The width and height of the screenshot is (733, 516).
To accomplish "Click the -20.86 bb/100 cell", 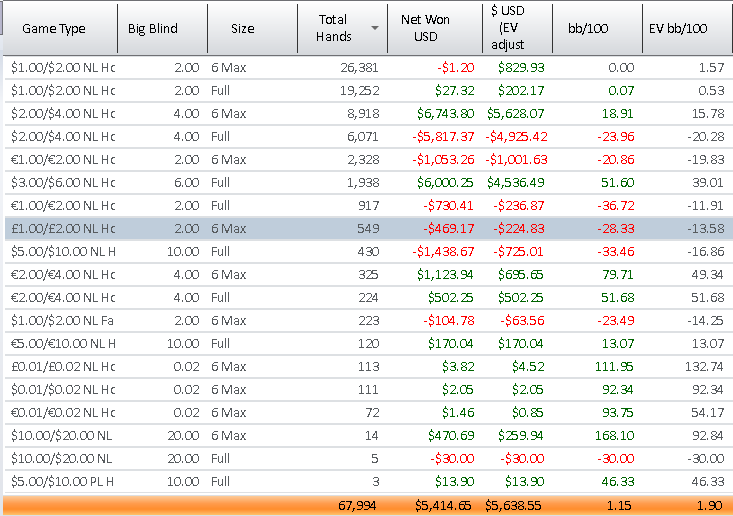I will click(x=615, y=159).
